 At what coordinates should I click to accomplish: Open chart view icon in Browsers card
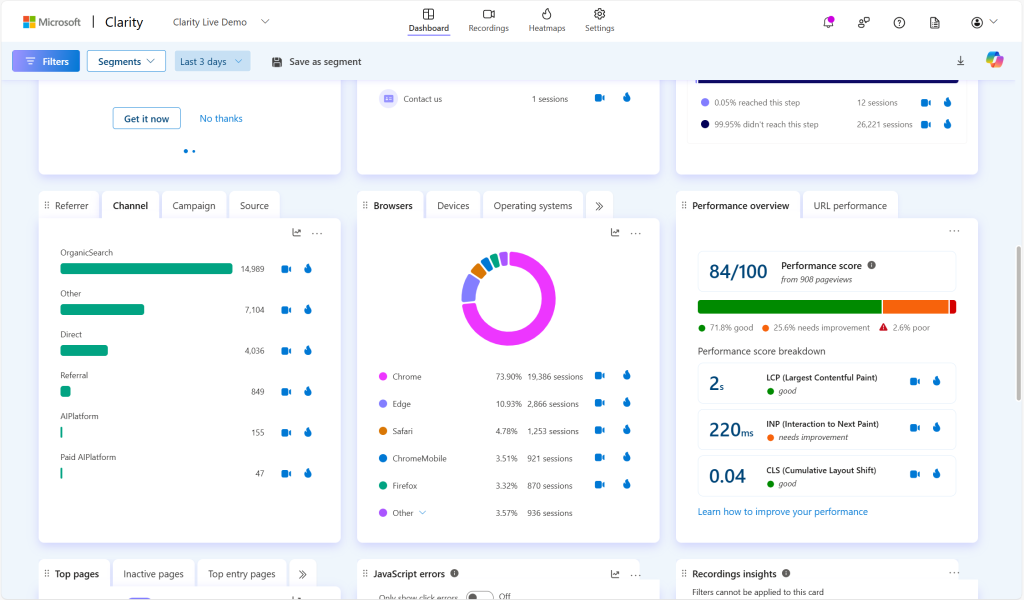pyautogui.click(x=615, y=233)
